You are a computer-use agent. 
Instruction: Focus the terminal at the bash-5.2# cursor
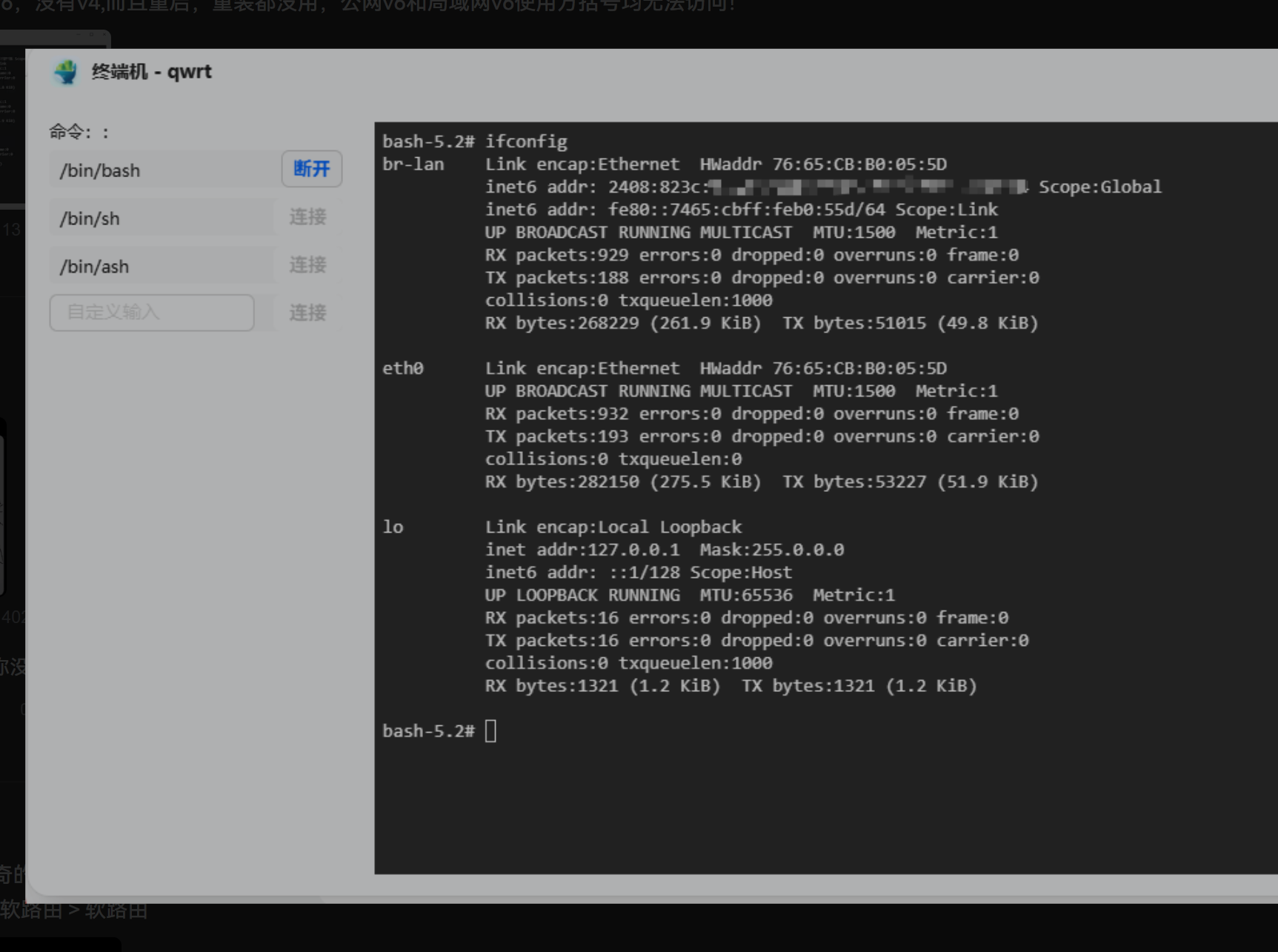[x=490, y=731]
